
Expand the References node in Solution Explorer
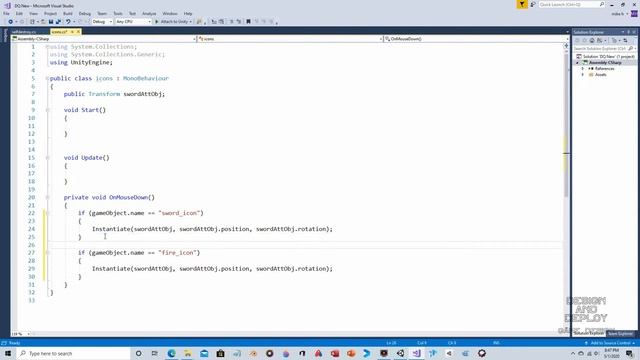pyautogui.click(x=582, y=69)
